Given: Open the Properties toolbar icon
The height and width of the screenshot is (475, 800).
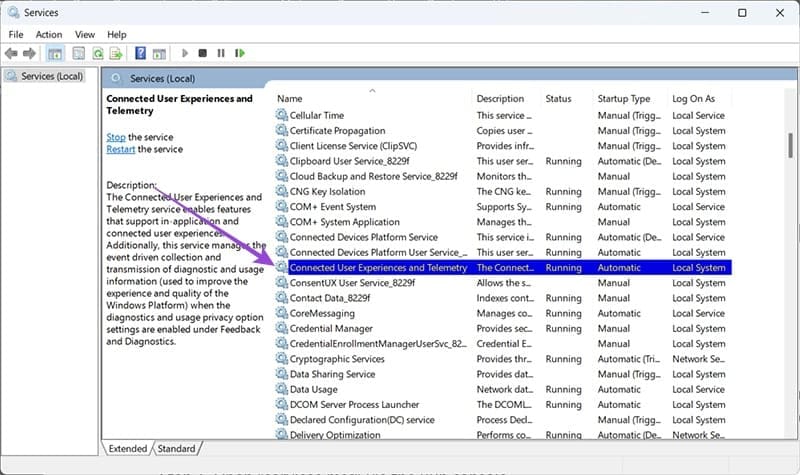Looking at the screenshot, I should (77, 53).
